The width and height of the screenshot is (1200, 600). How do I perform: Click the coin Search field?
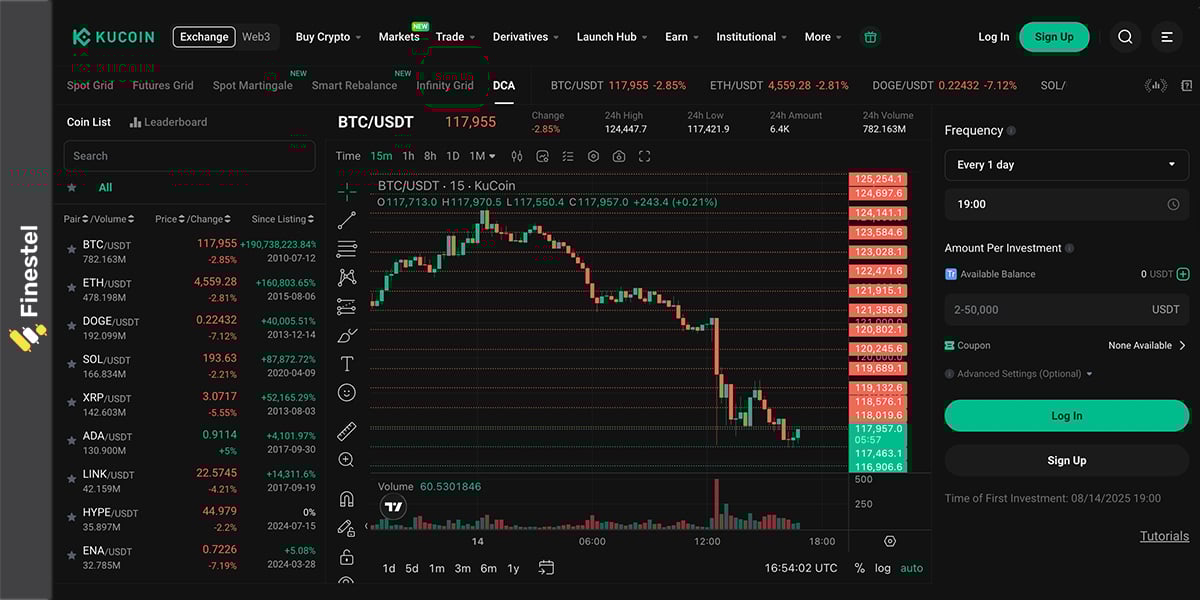189,156
